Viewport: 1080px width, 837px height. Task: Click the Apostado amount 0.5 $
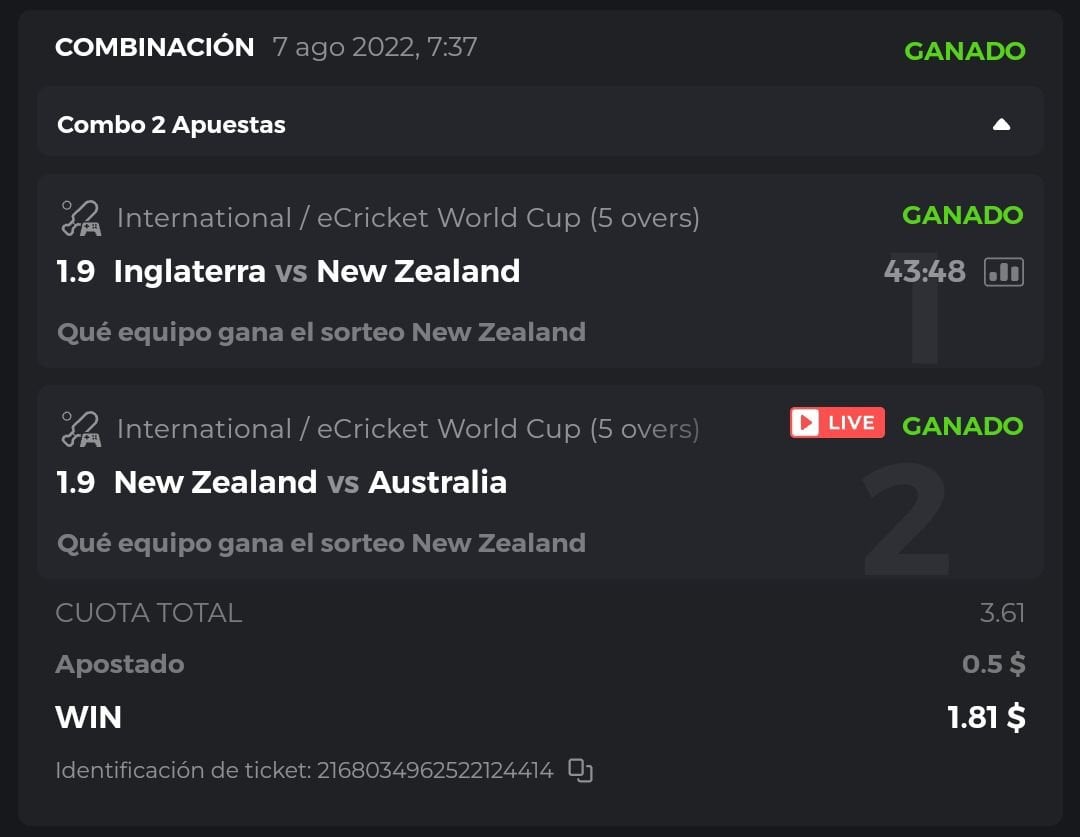(993, 664)
